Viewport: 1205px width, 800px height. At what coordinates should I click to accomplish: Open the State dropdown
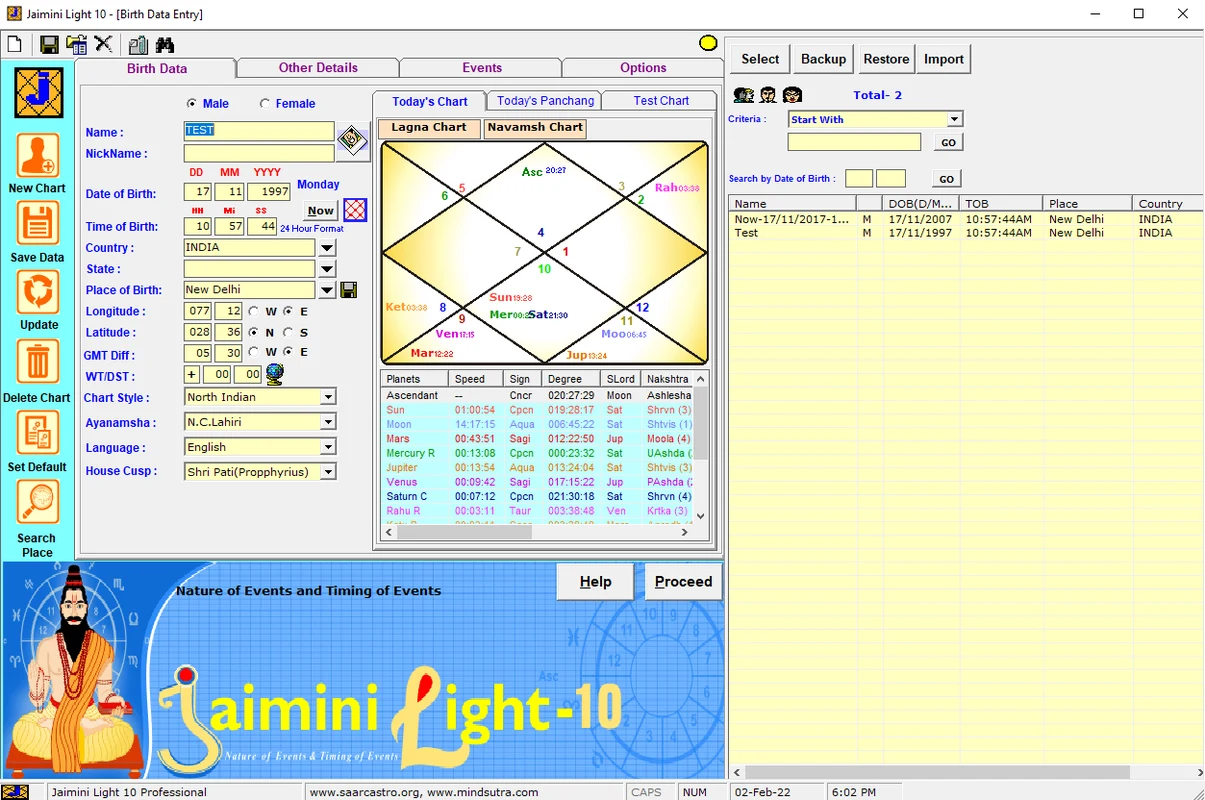tap(327, 269)
